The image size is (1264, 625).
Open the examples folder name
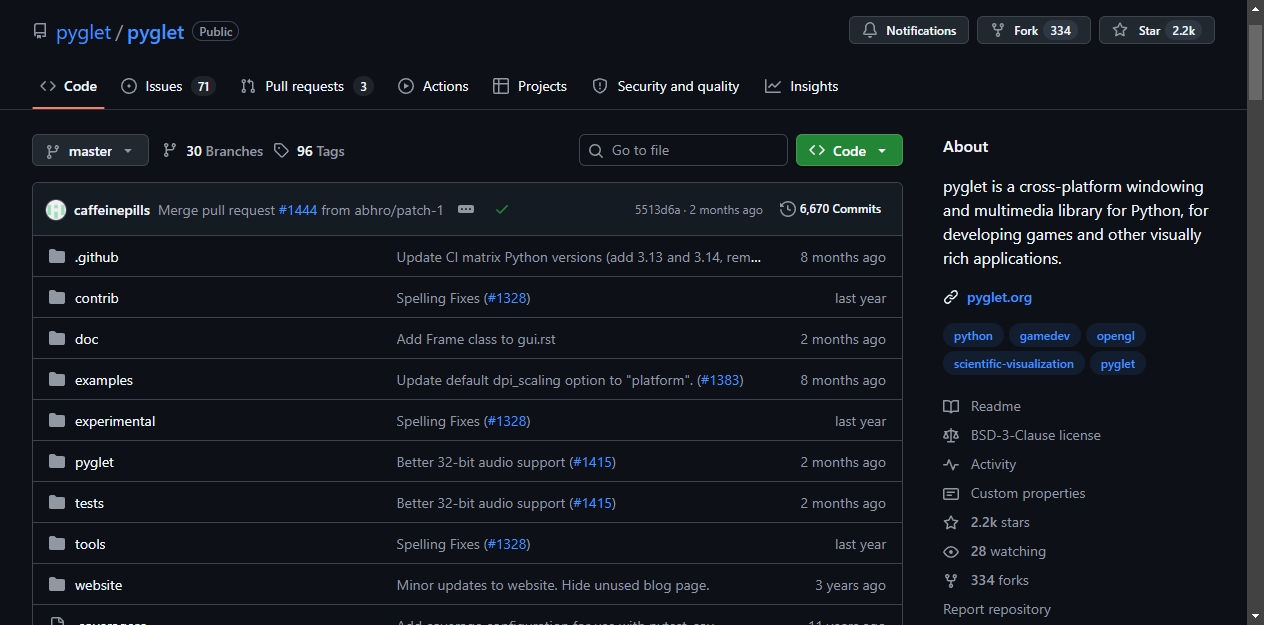pyautogui.click(x=104, y=380)
